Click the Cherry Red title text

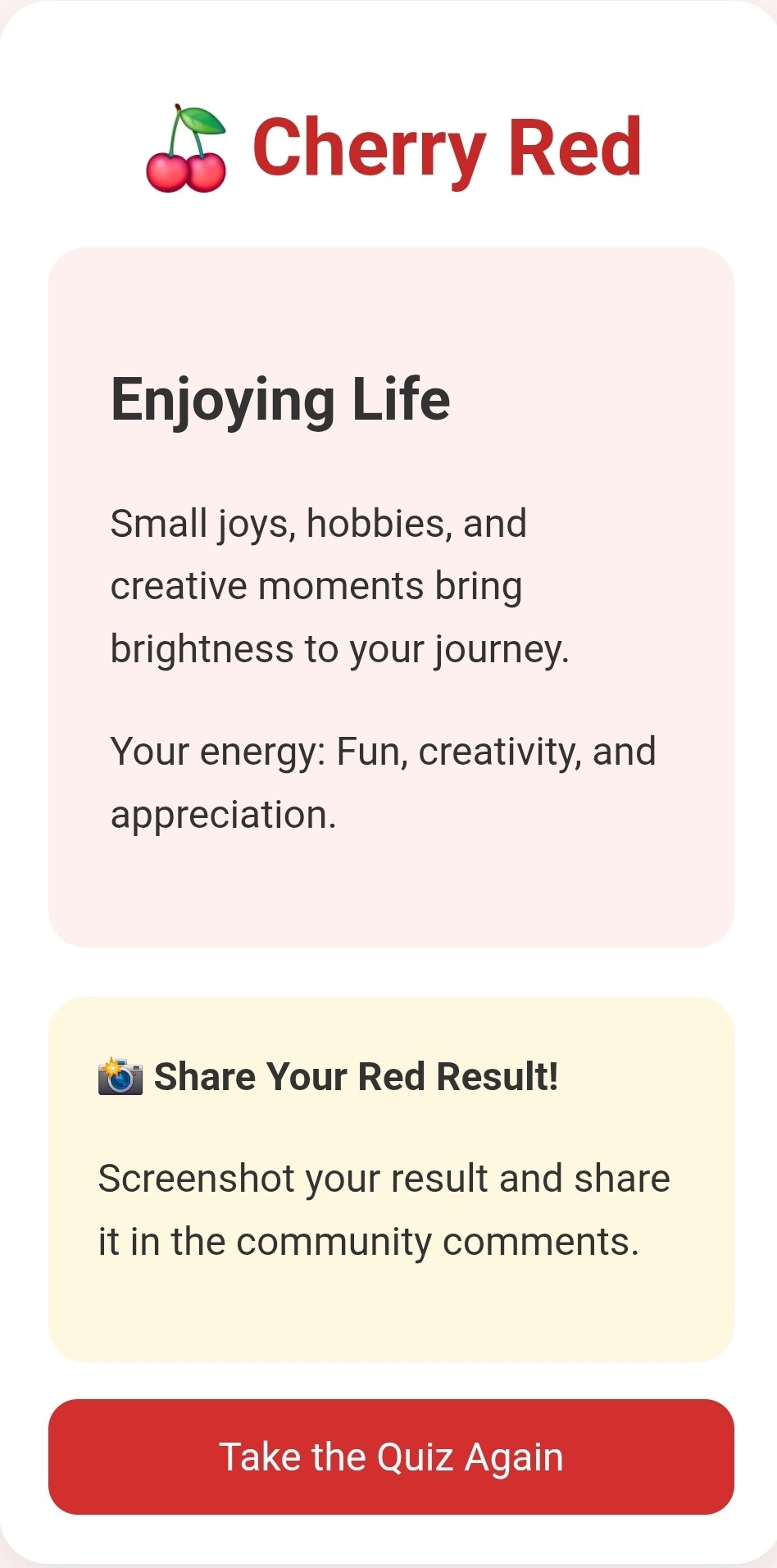(x=447, y=148)
